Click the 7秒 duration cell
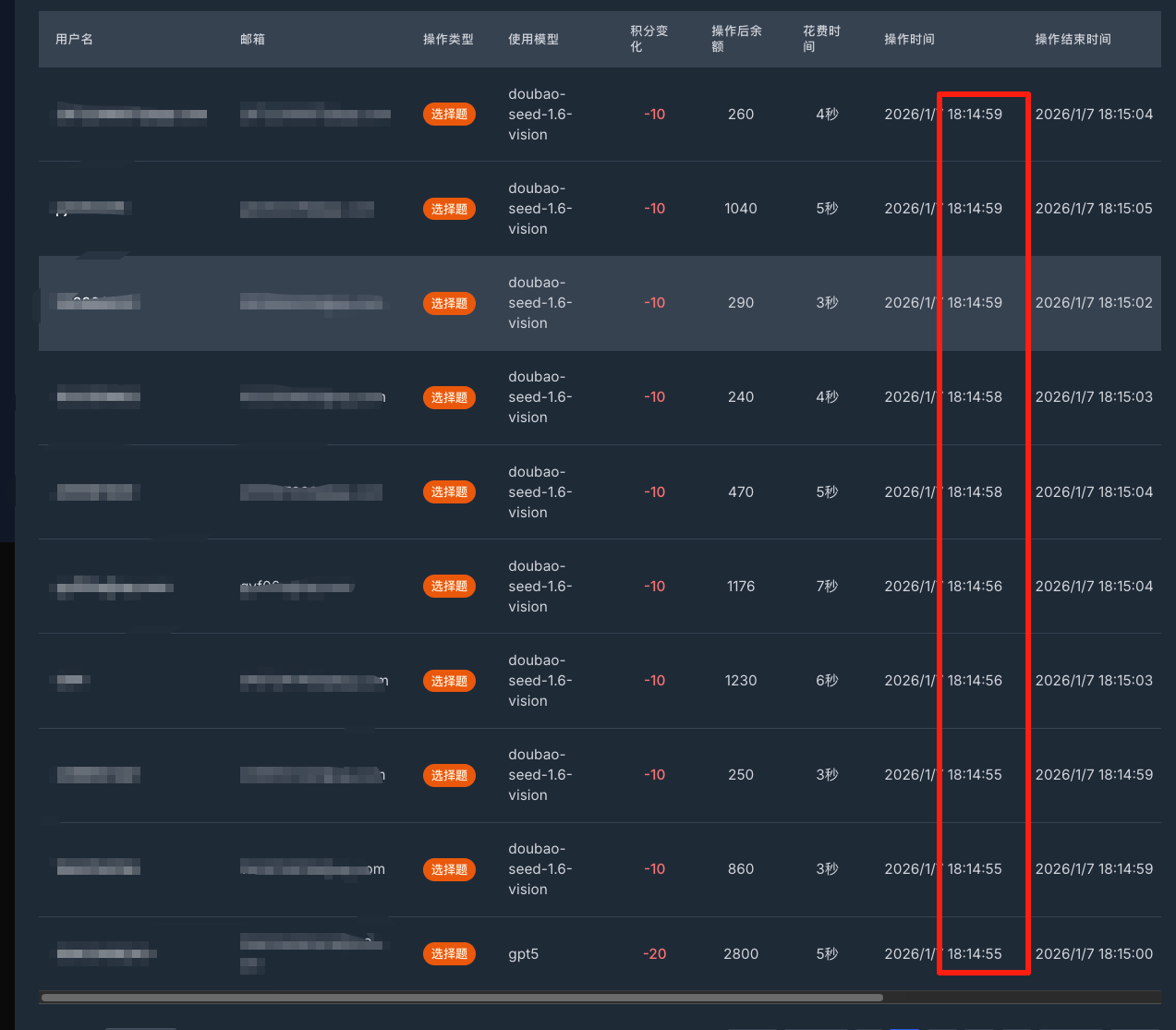 click(x=827, y=587)
